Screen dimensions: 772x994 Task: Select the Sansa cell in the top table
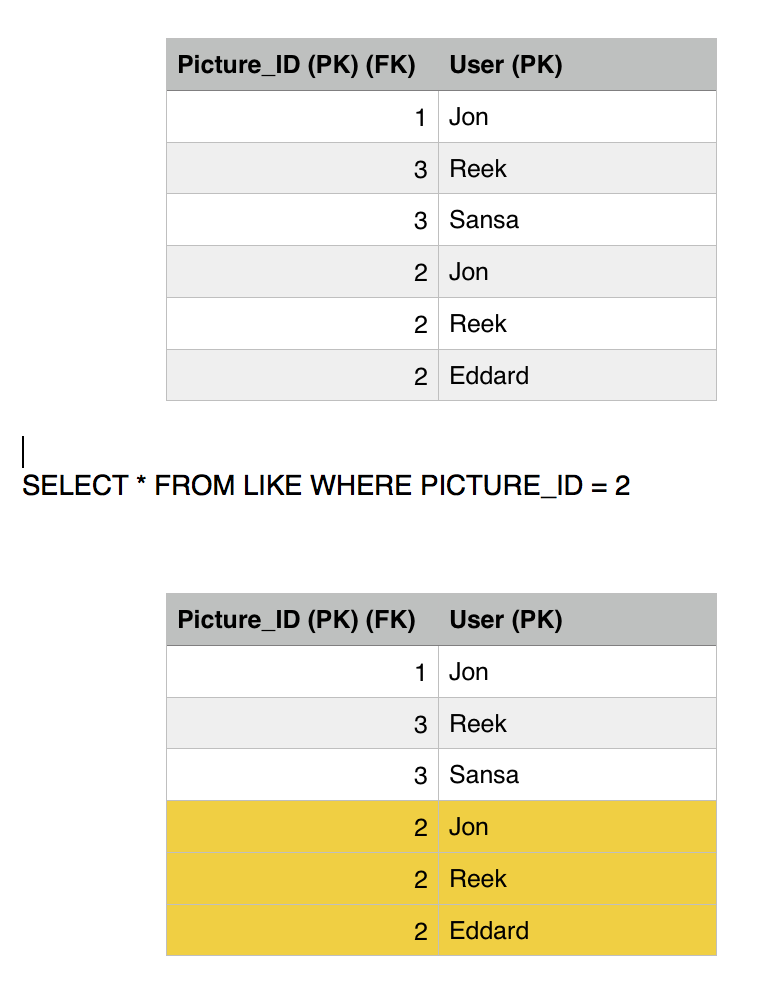pos(484,220)
